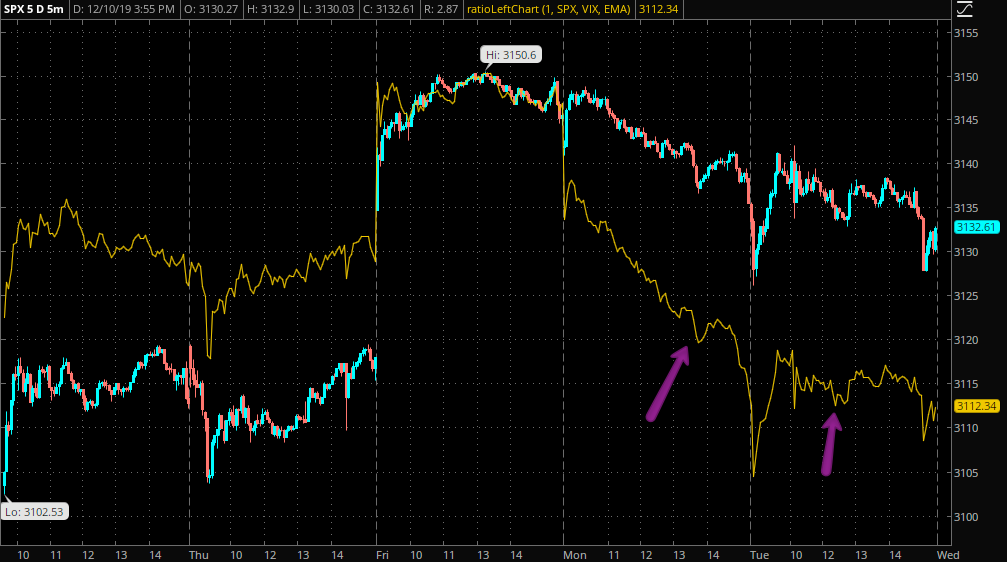Click the 3140 price axis label
This screenshot has width=1007, height=562.
pyautogui.click(x=966, y=164)
